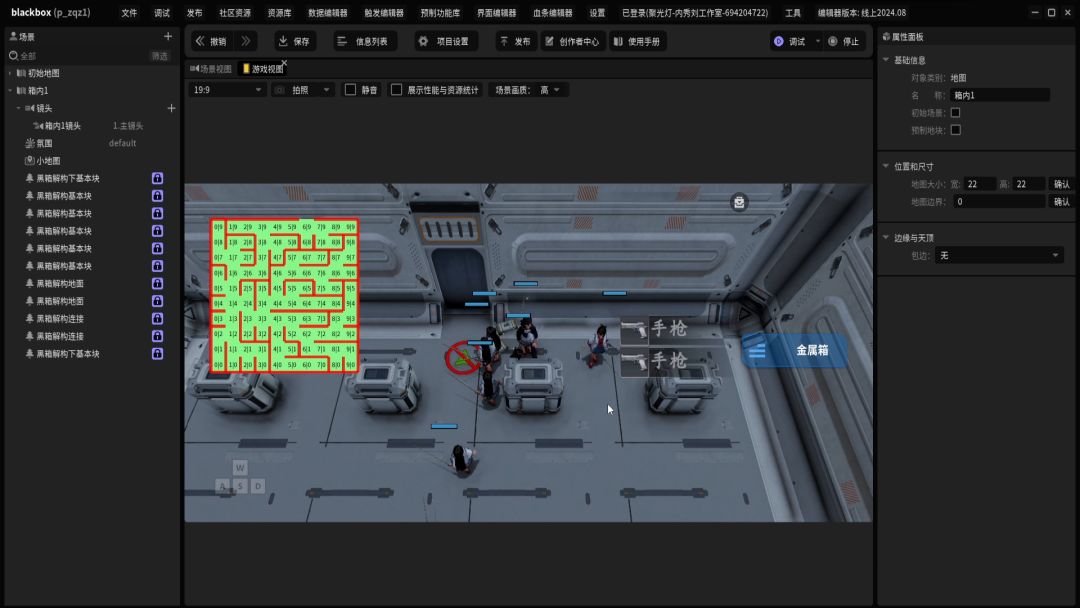Click the 名称 input field with 箱内1
Image resolution: width=1080 pixels, height=608 pixels.
tap(999, 95)
